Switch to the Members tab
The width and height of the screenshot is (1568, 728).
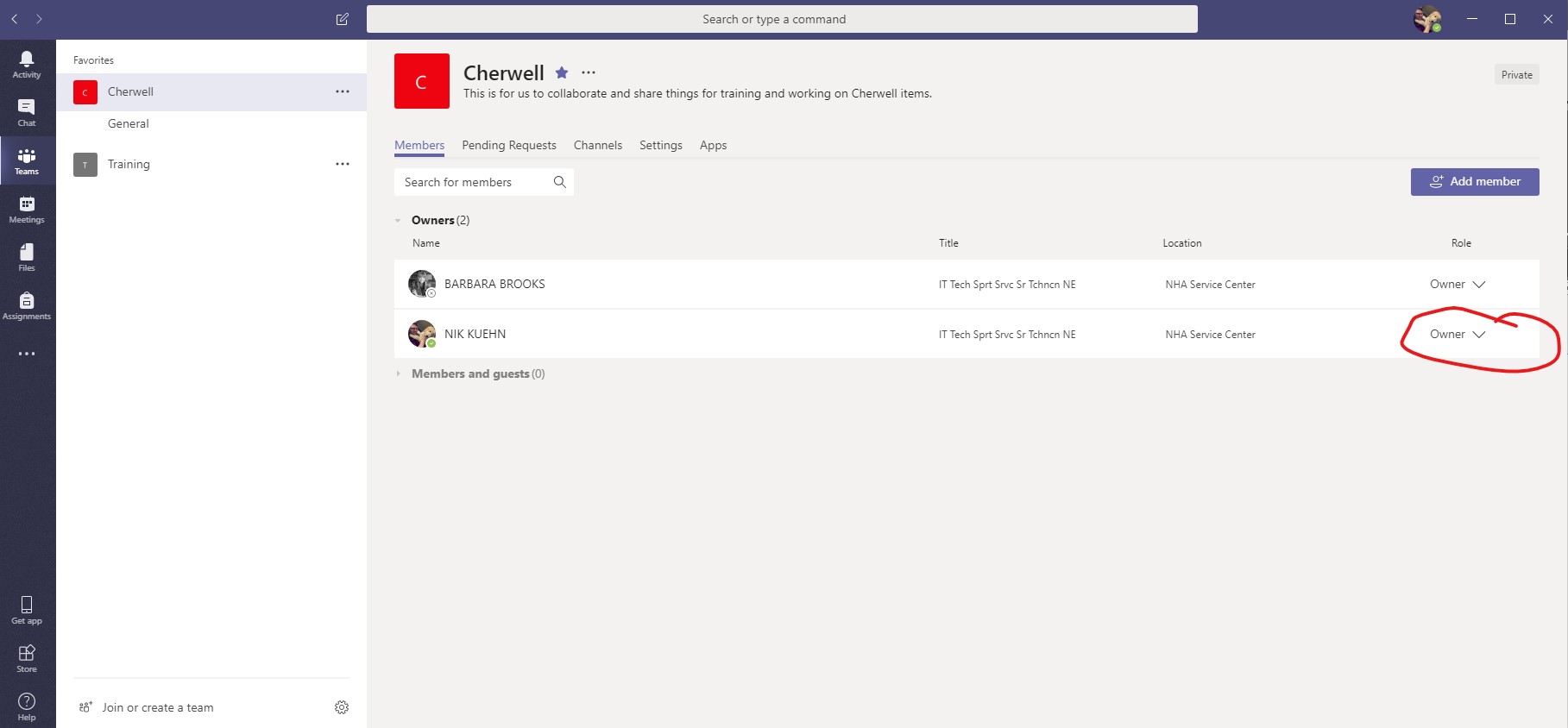(x=419, y=145)
